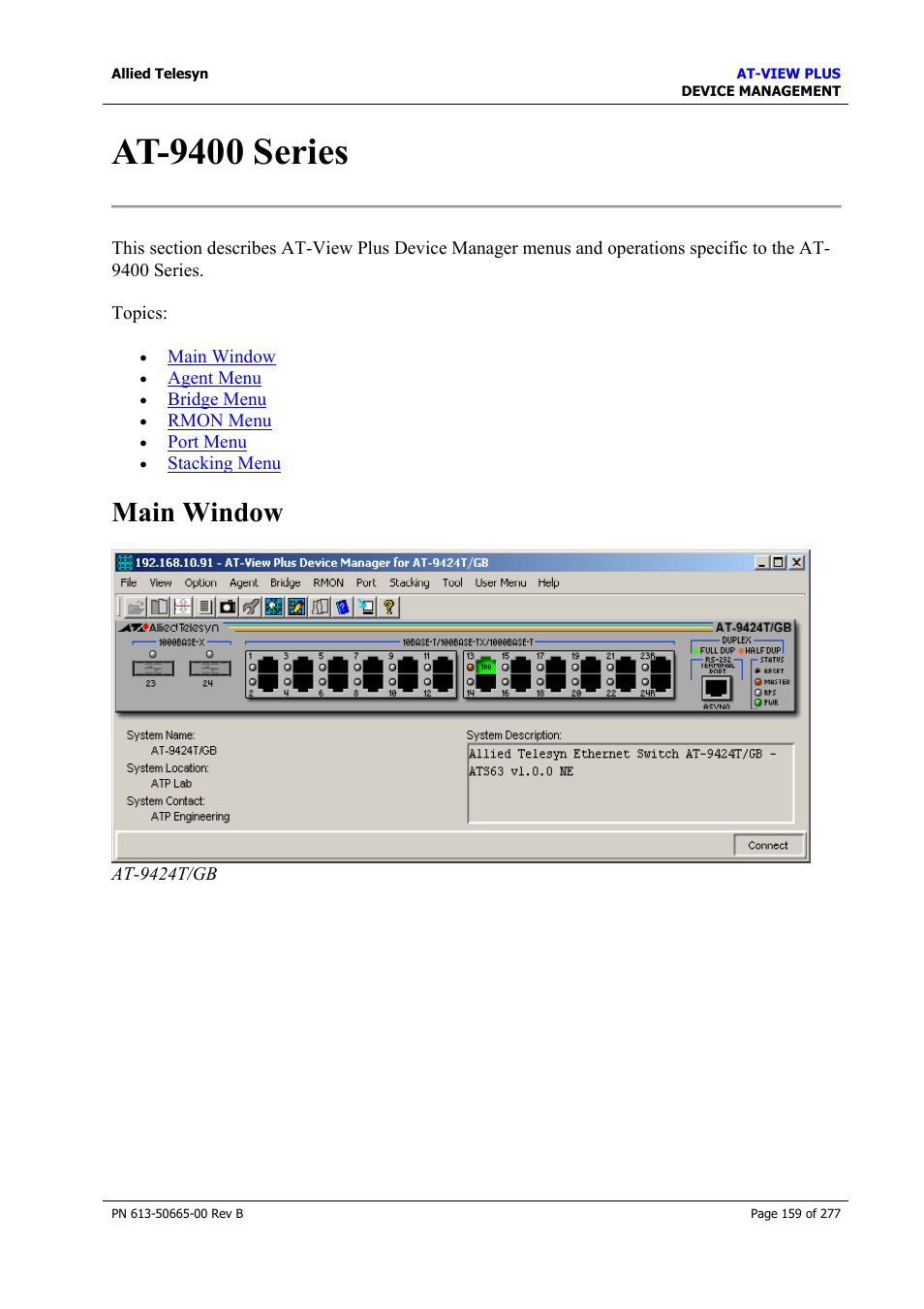924x1309 pixels.
Task: Click the System Location value ATP Lab
Action: coord(171,784)
